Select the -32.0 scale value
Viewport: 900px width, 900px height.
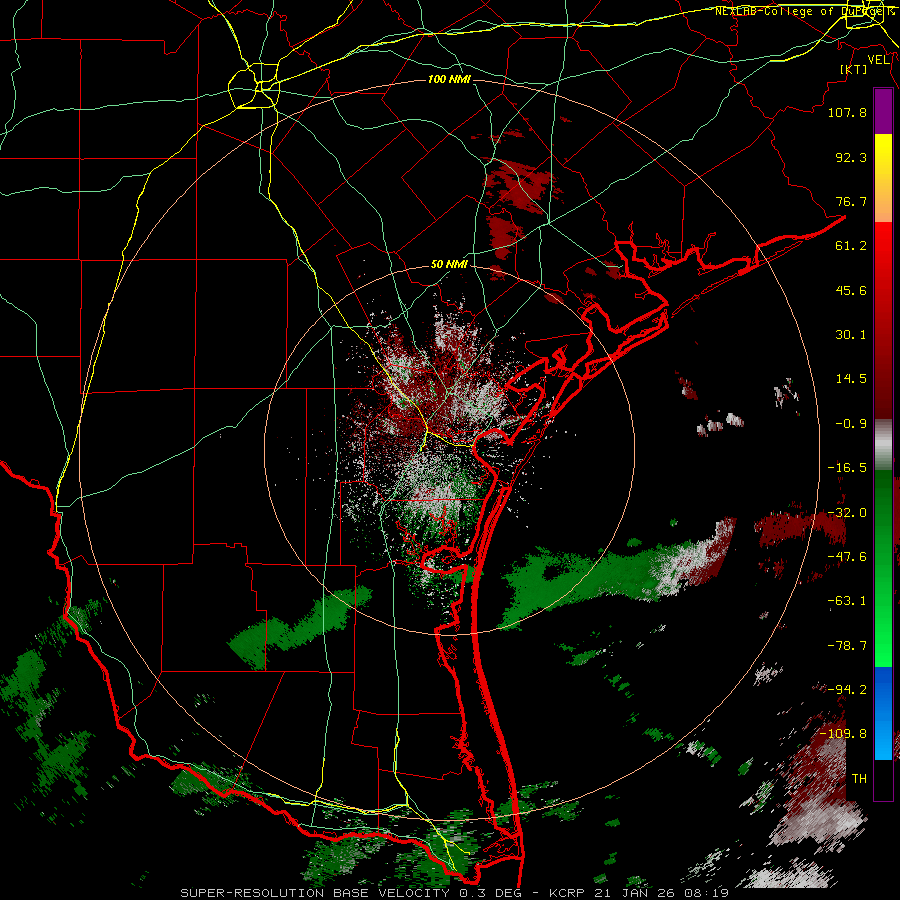coord(847,512)
